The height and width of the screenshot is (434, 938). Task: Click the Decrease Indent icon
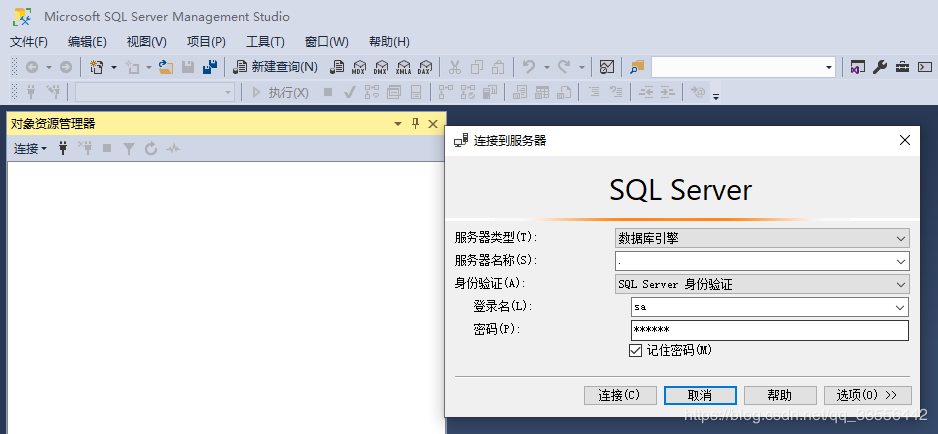[646, 92]
